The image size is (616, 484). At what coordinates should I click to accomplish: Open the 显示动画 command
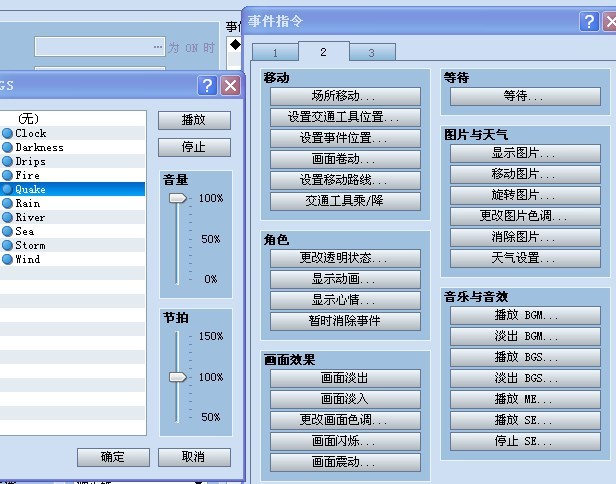(345, 279)
